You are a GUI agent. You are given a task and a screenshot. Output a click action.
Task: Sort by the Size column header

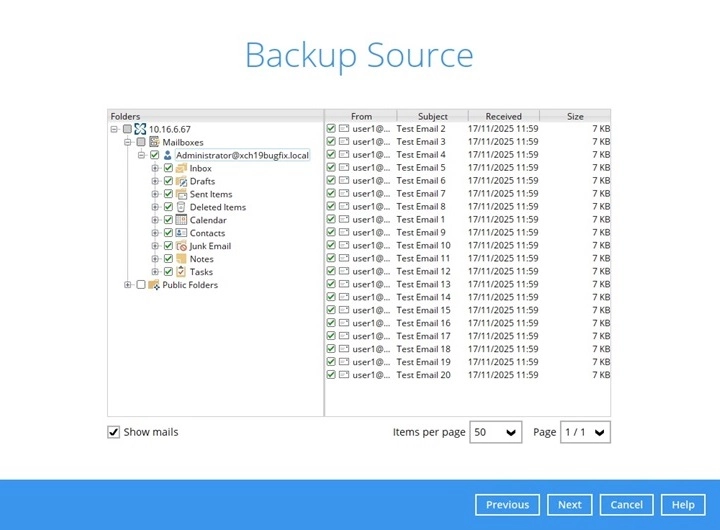point(575,116)
